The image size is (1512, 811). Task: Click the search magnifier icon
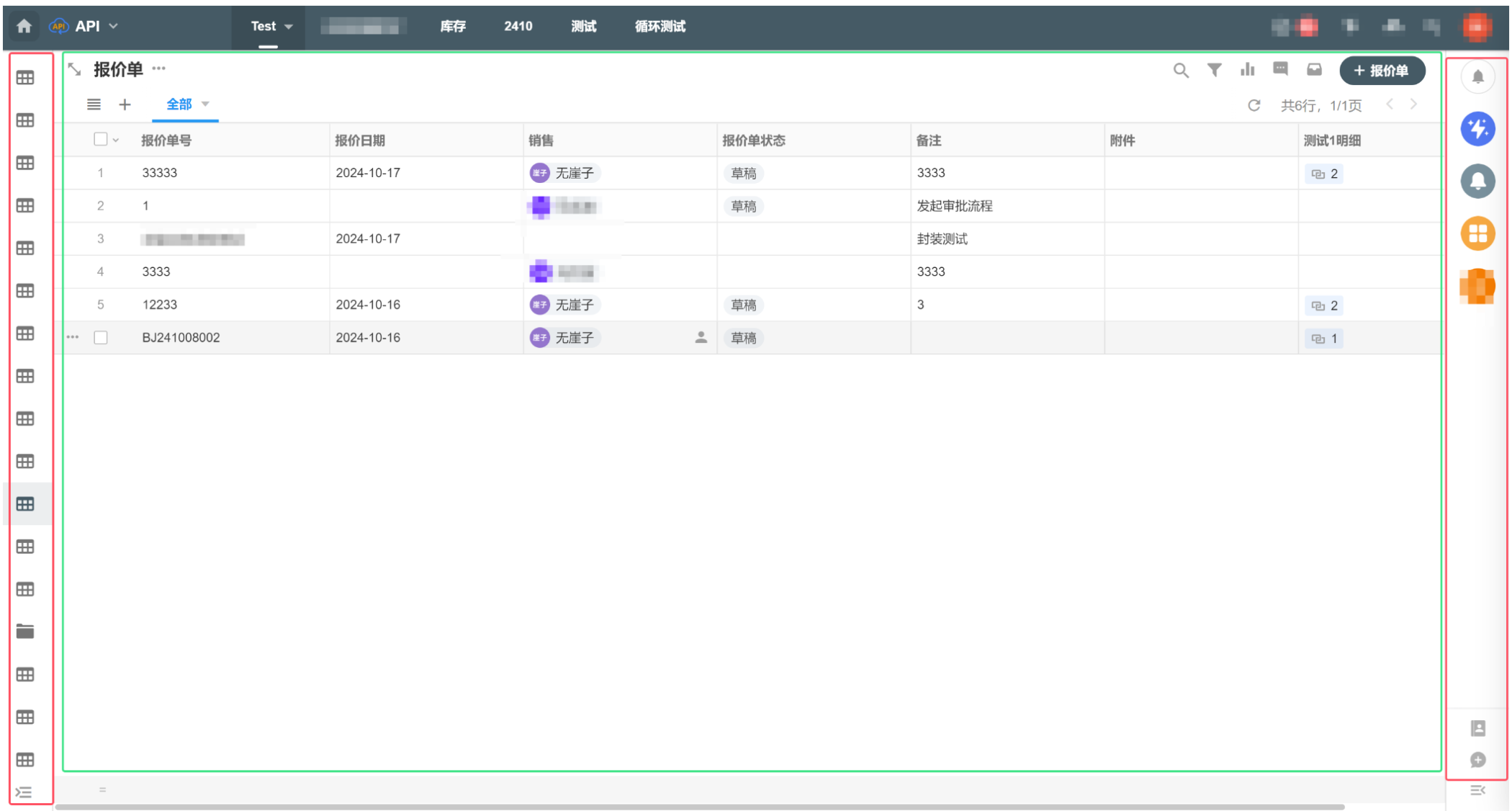click(1180, 71)
